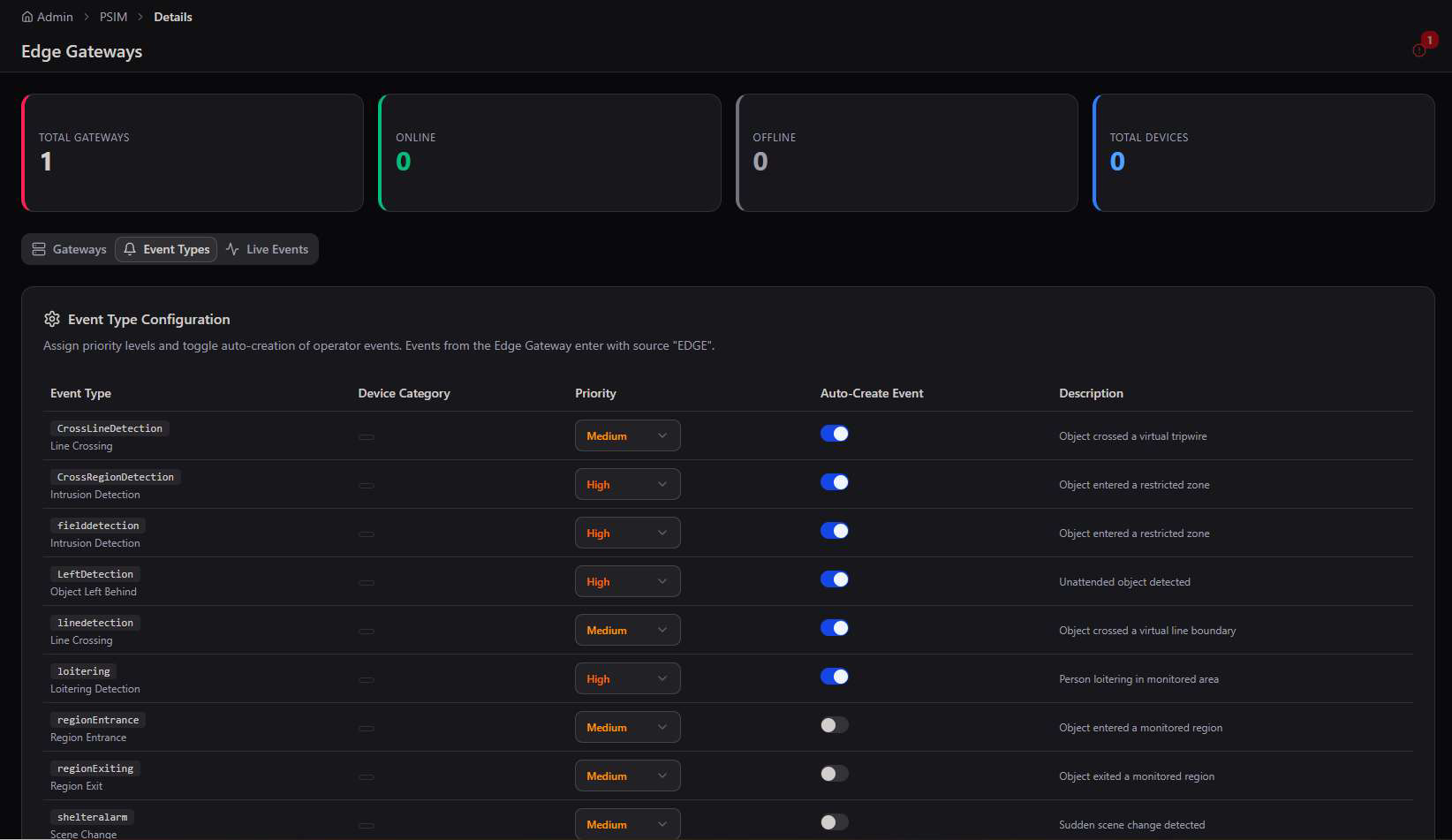Change priority of CrossRegionDetection row

click(x=628, y=484)
